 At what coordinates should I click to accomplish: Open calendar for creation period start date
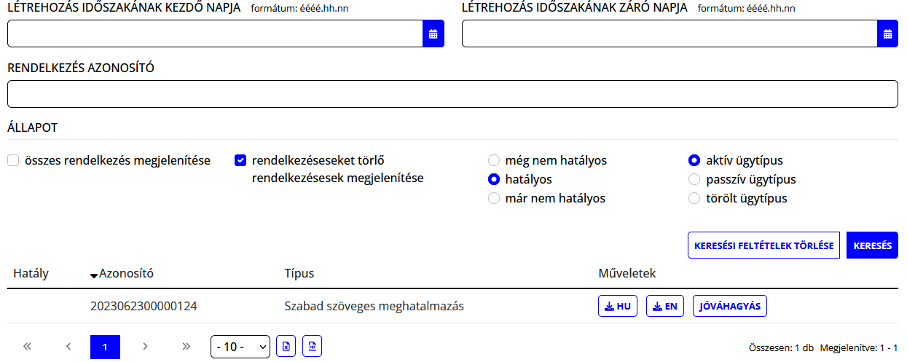coord(433,34)
